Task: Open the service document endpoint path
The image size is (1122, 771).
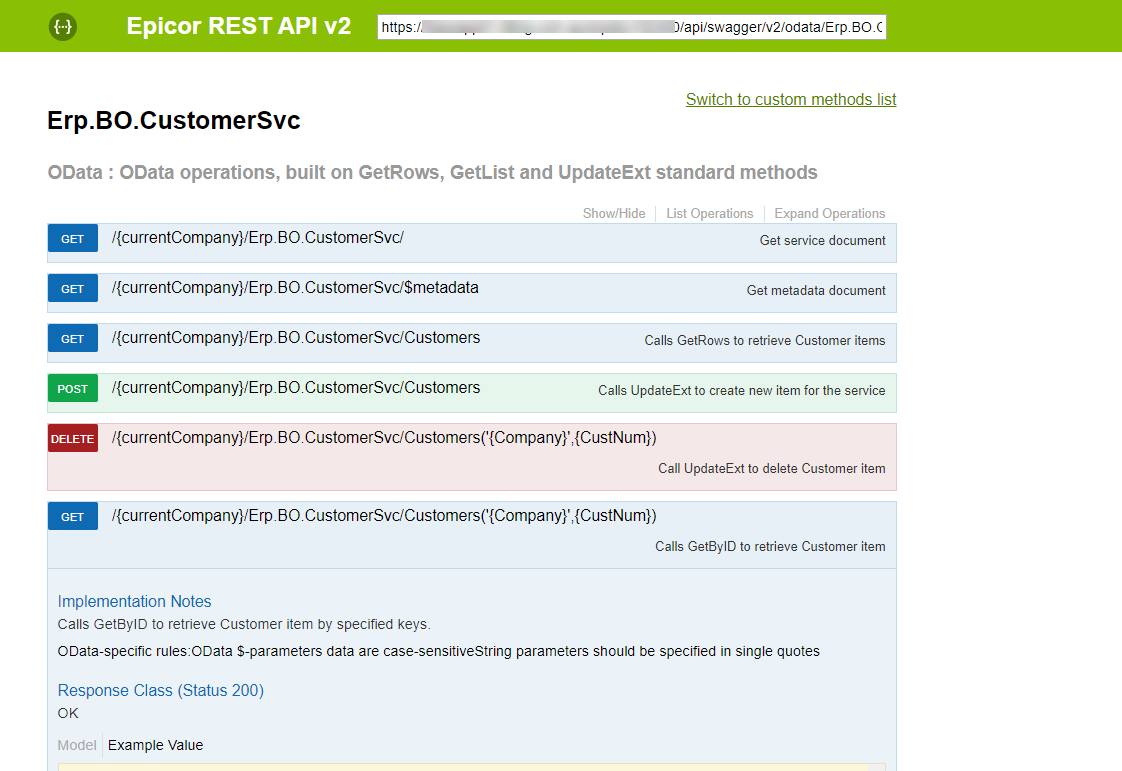Action: point(258,238)
